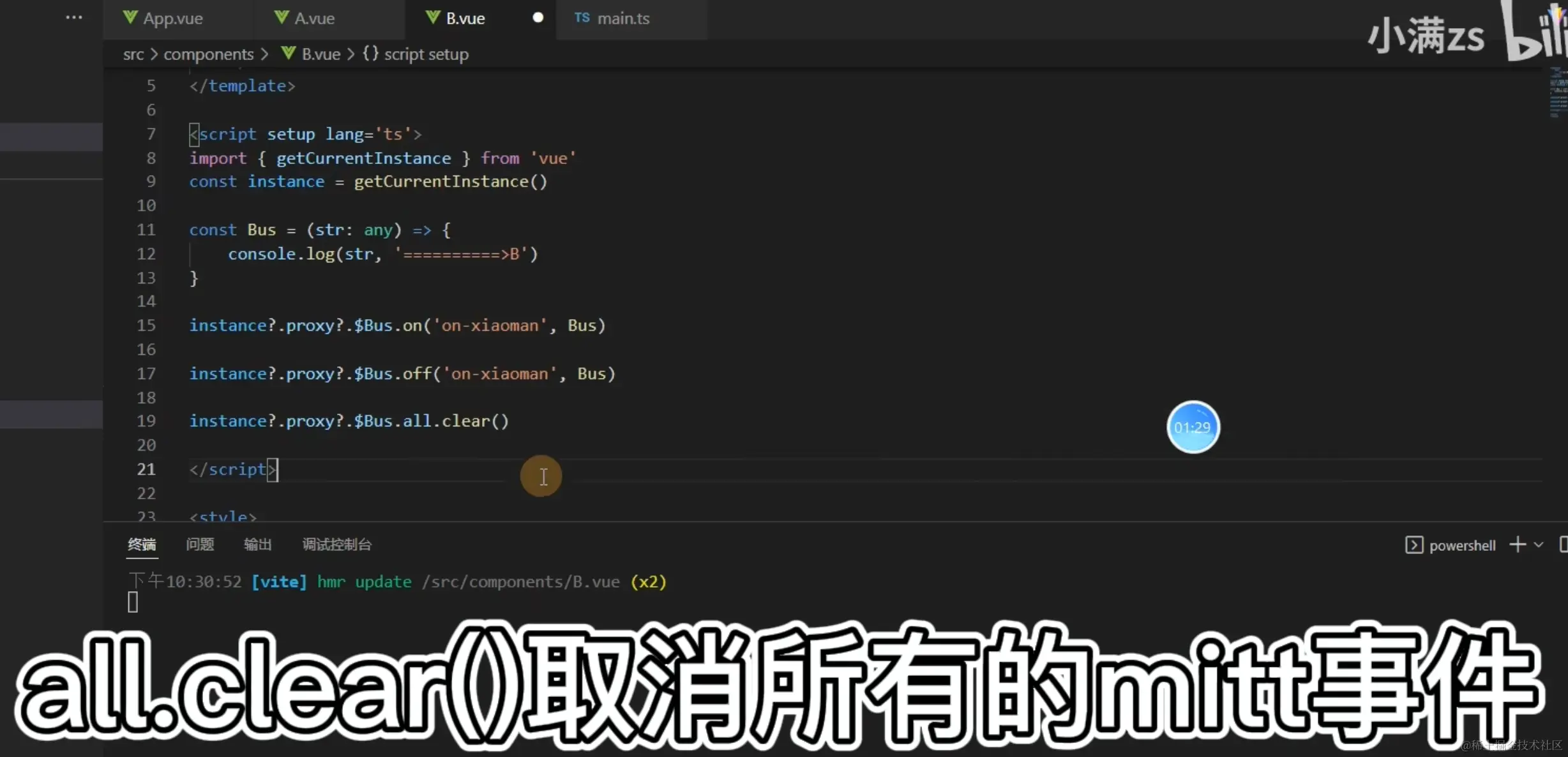Click the Vue icon in B.vue breadcrumb
Screen dimensions: 1568x757
(289, 54)
